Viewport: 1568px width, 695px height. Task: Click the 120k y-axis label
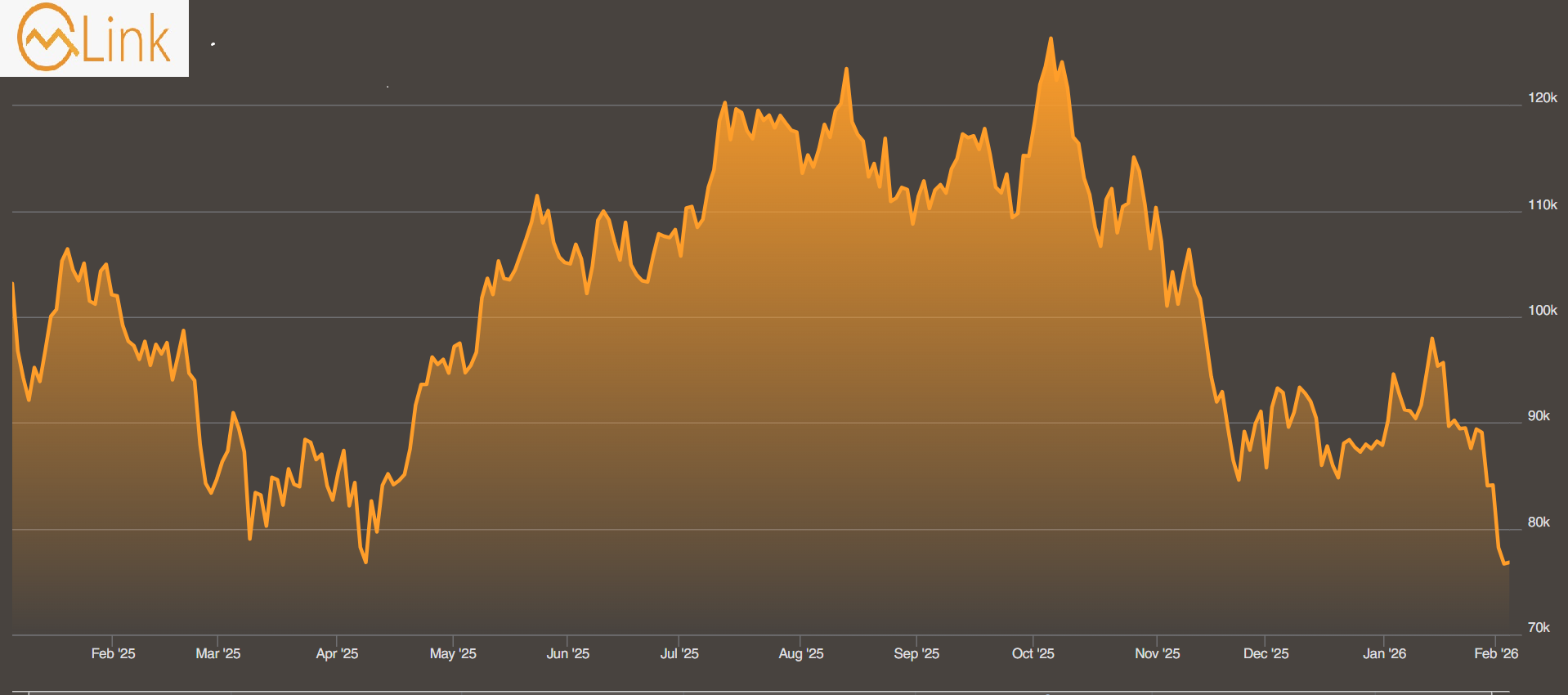[1542, 98]
